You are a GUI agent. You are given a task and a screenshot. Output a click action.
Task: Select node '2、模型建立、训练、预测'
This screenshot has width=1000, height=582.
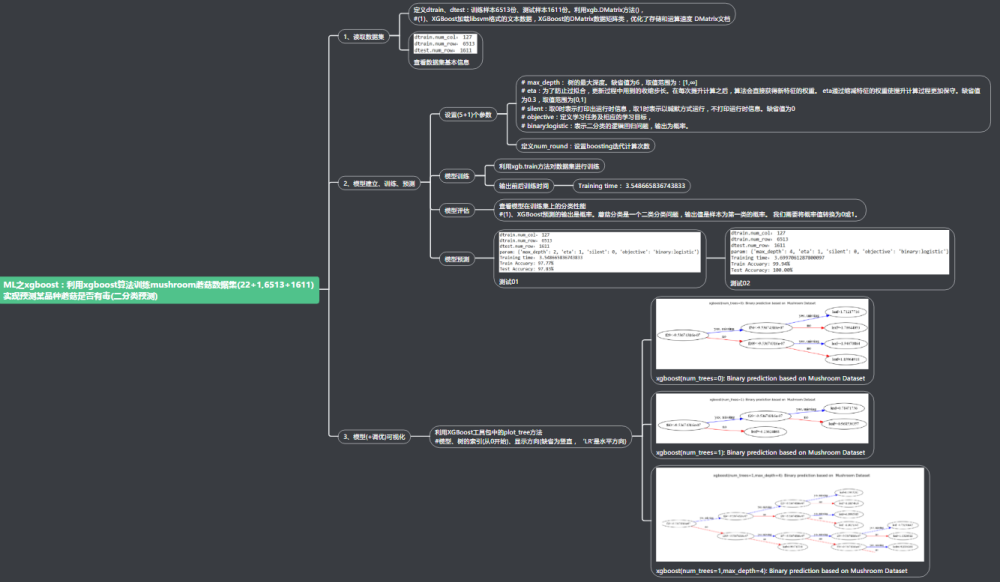(x=379, y=184)
